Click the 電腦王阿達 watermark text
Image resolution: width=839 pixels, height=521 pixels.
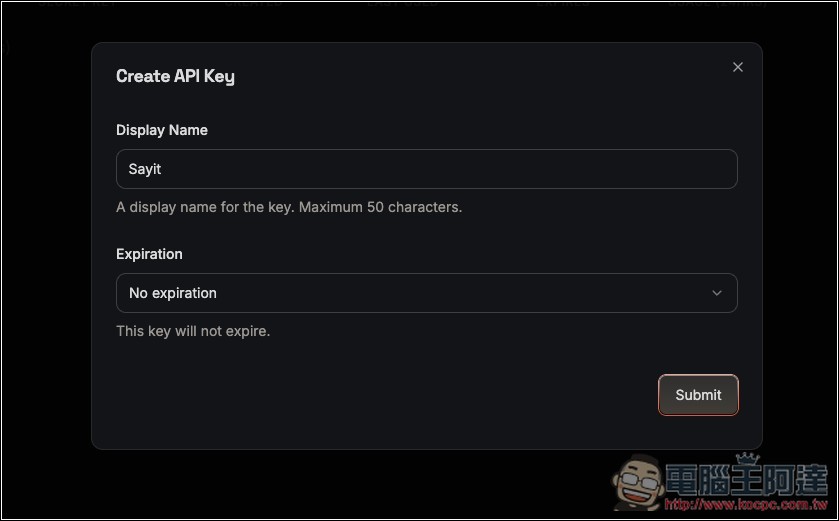click(x=747, y=481)
